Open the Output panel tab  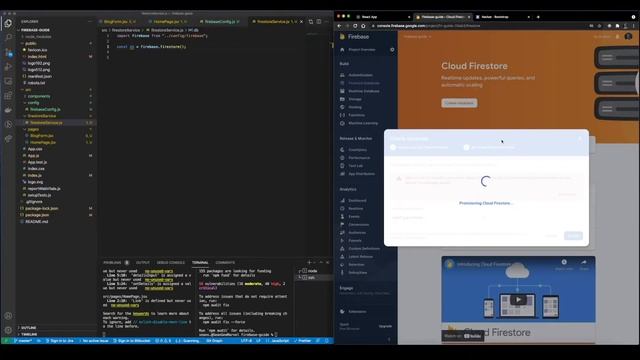coord(143,262)
